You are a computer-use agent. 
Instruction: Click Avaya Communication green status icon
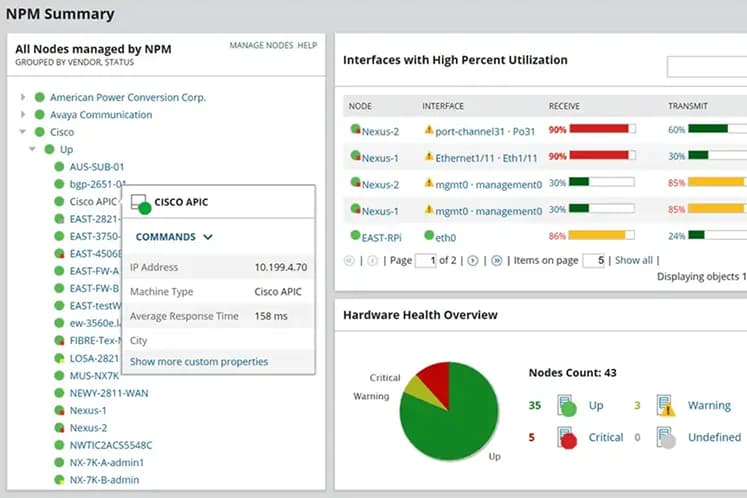pos(40,115)
